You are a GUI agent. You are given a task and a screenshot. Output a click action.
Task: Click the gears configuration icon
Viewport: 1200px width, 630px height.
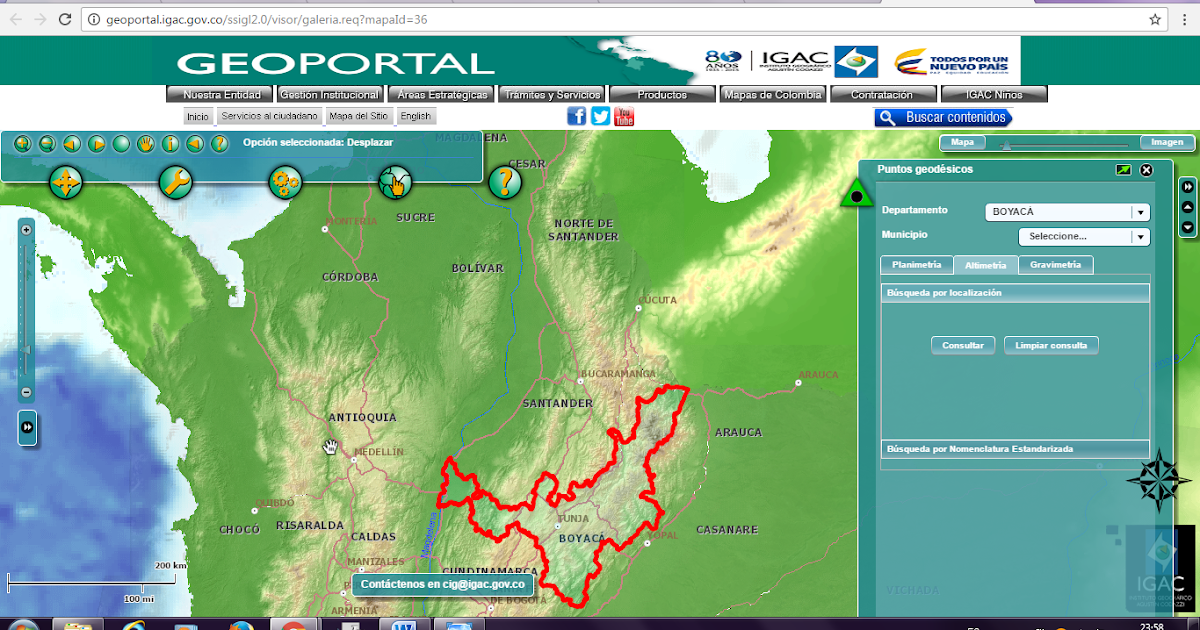tap(285, 181)
